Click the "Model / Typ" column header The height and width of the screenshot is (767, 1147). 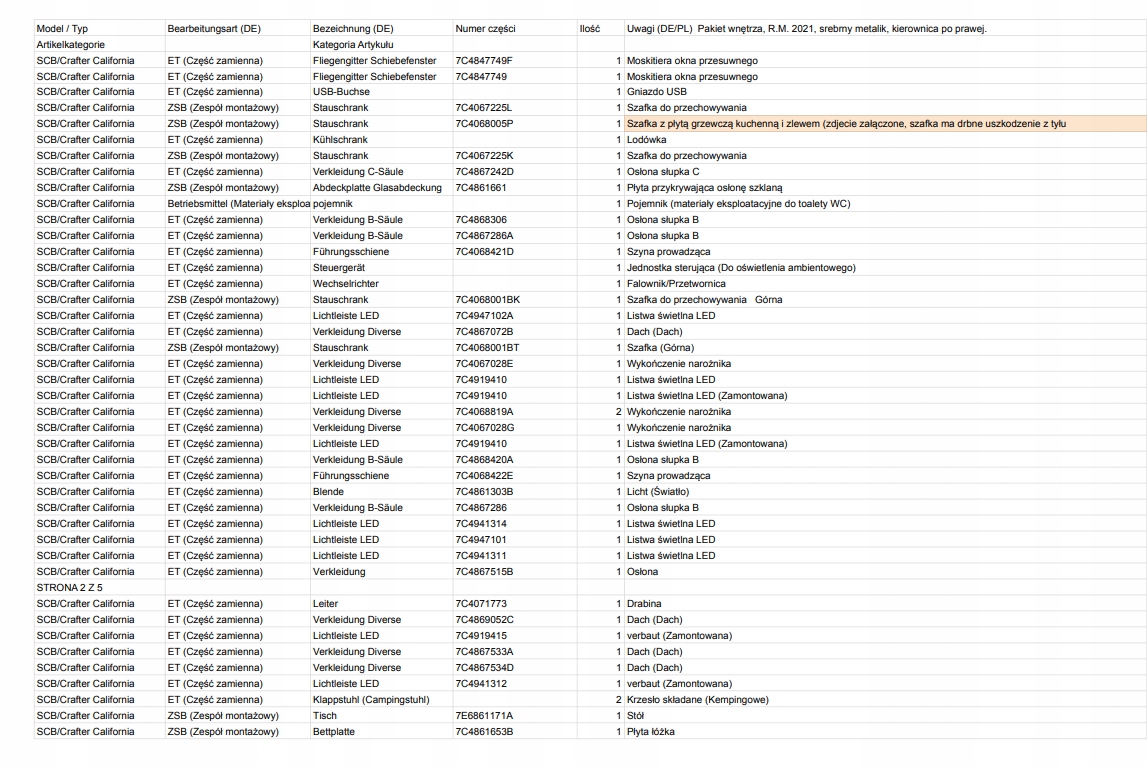(x=62, y=28)
